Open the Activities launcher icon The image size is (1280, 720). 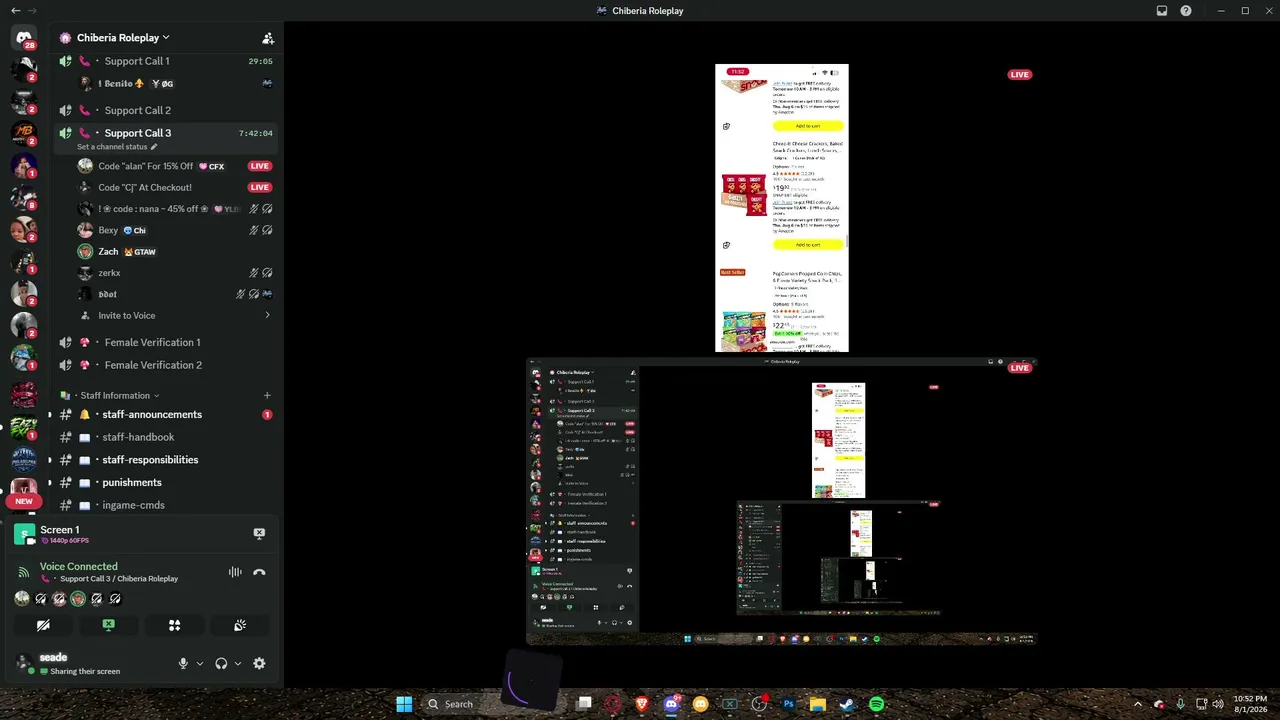pyautogui.click(x=174, y=625)
